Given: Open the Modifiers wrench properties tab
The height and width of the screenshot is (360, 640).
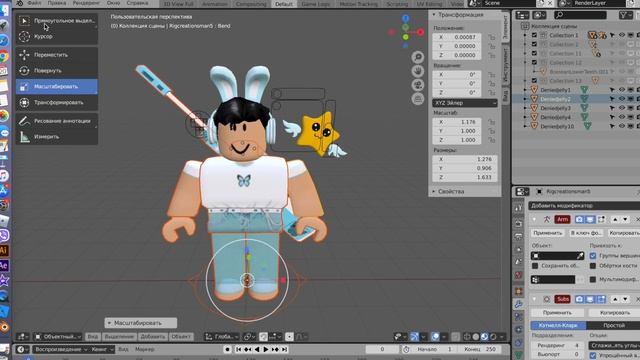Looking at the screenshot, I should [x=518, y=304].
